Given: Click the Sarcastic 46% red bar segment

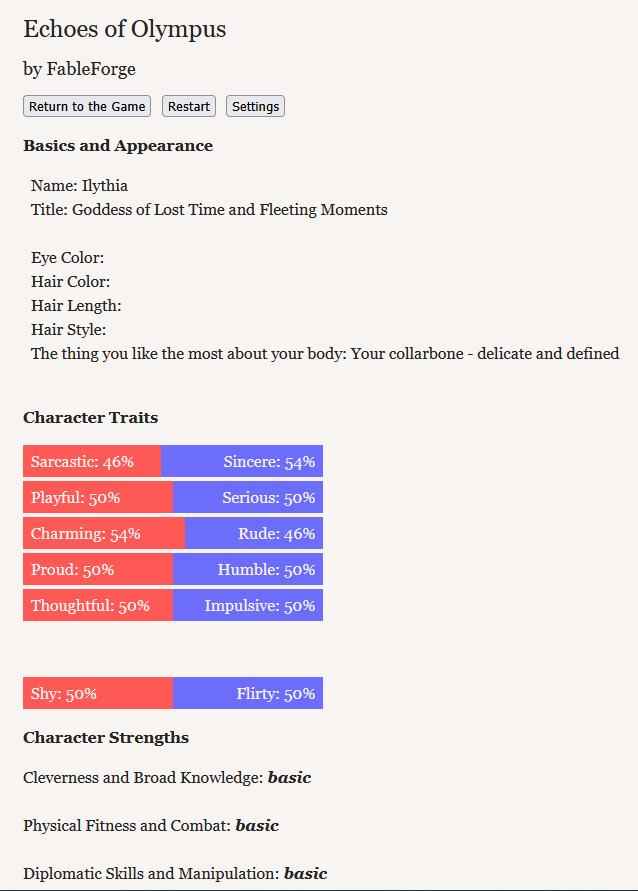Looking at the screenshot, I should pyautogui.click(x=92, y=461).
